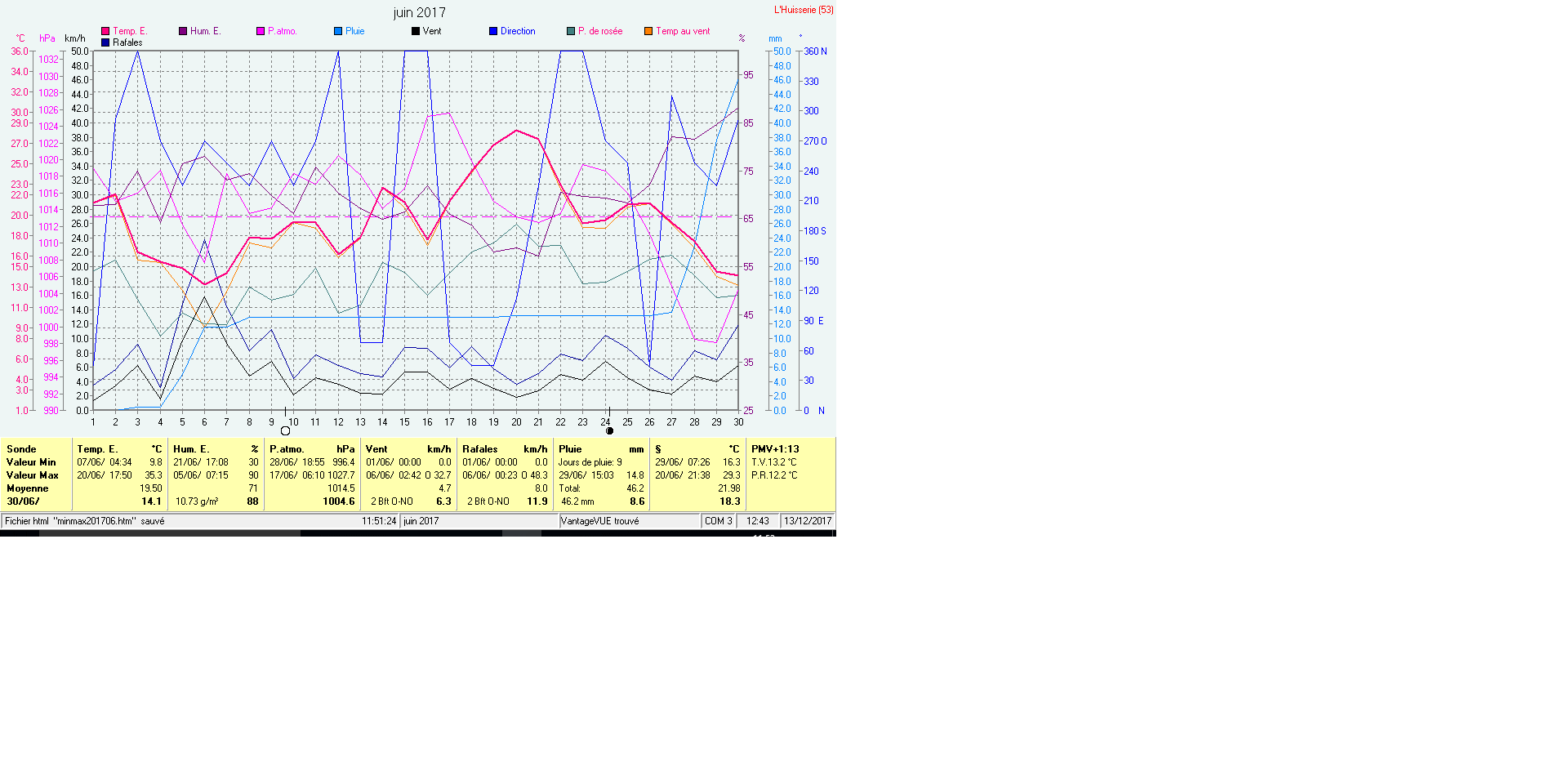Click the Valeur Max row label

(x=33, y=475)
